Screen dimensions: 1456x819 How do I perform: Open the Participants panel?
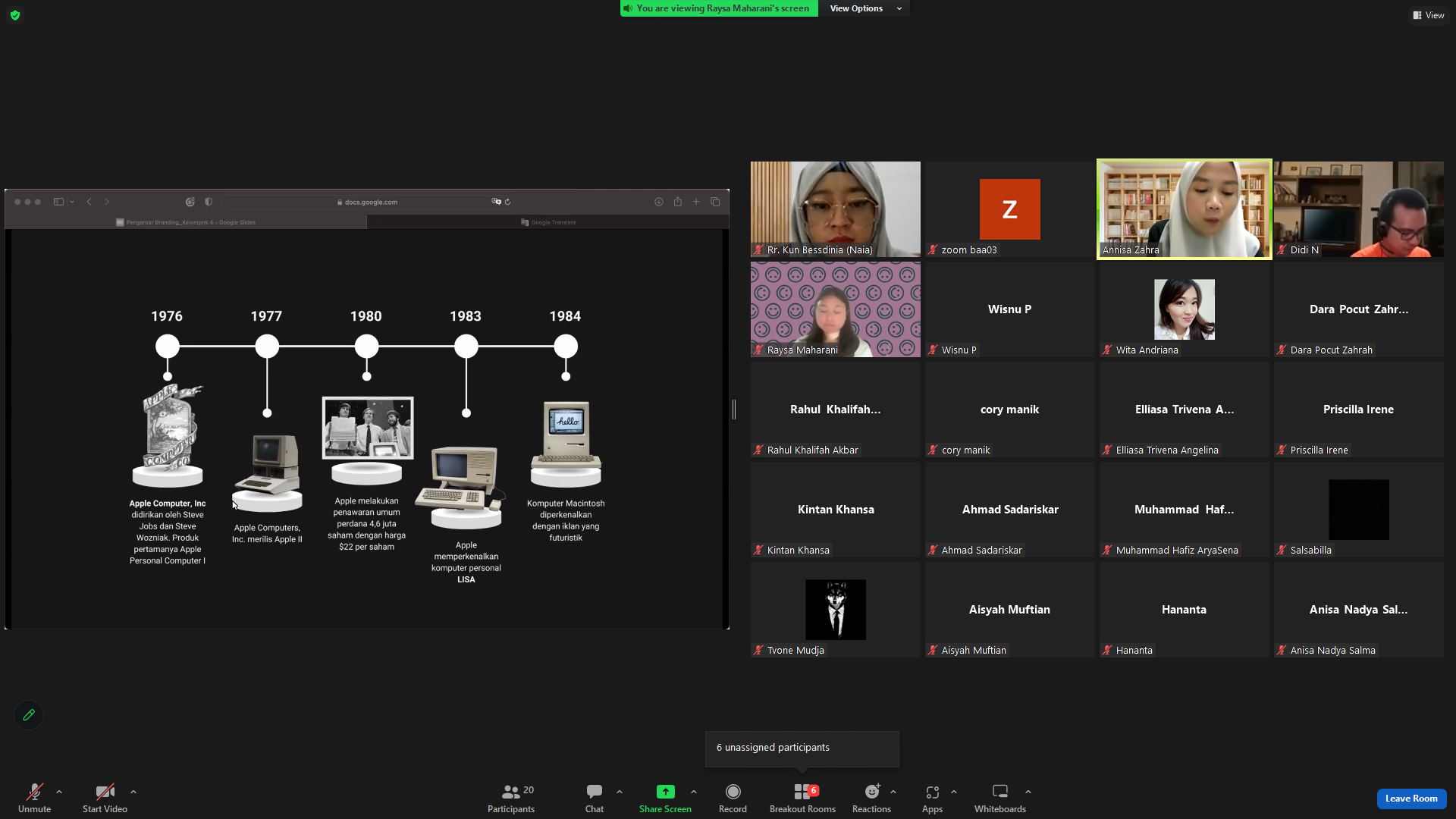click(511, 798)
